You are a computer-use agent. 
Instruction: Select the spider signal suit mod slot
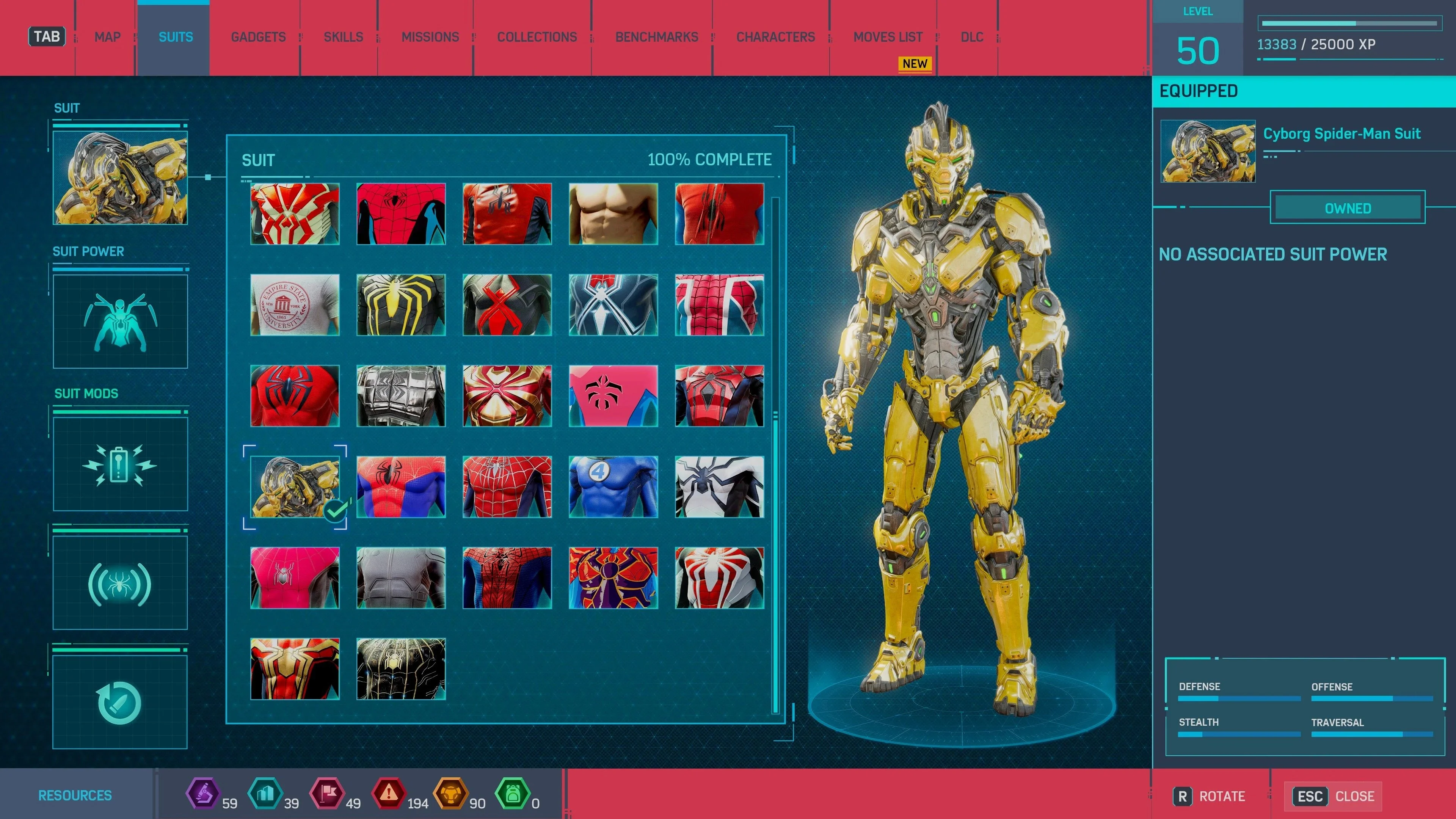pos(120,583)
